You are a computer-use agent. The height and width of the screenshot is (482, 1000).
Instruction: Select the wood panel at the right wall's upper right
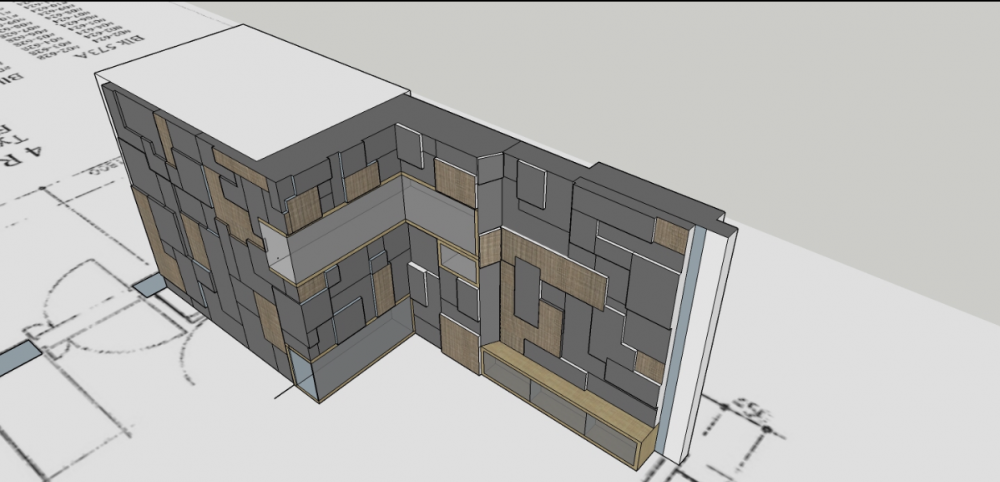coord(672,235)
